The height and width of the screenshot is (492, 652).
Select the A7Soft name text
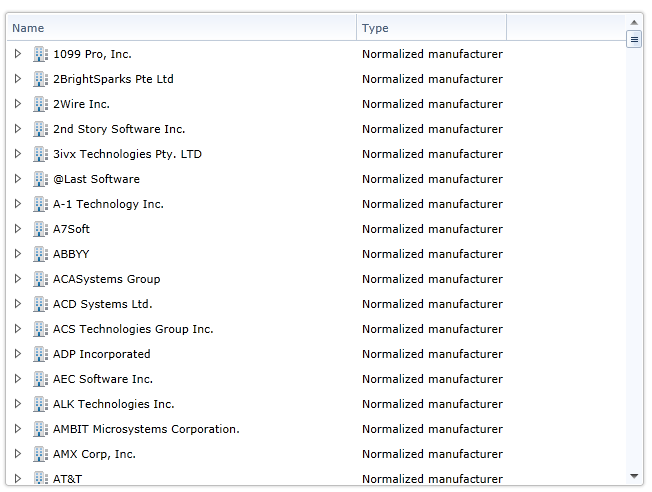72,229
